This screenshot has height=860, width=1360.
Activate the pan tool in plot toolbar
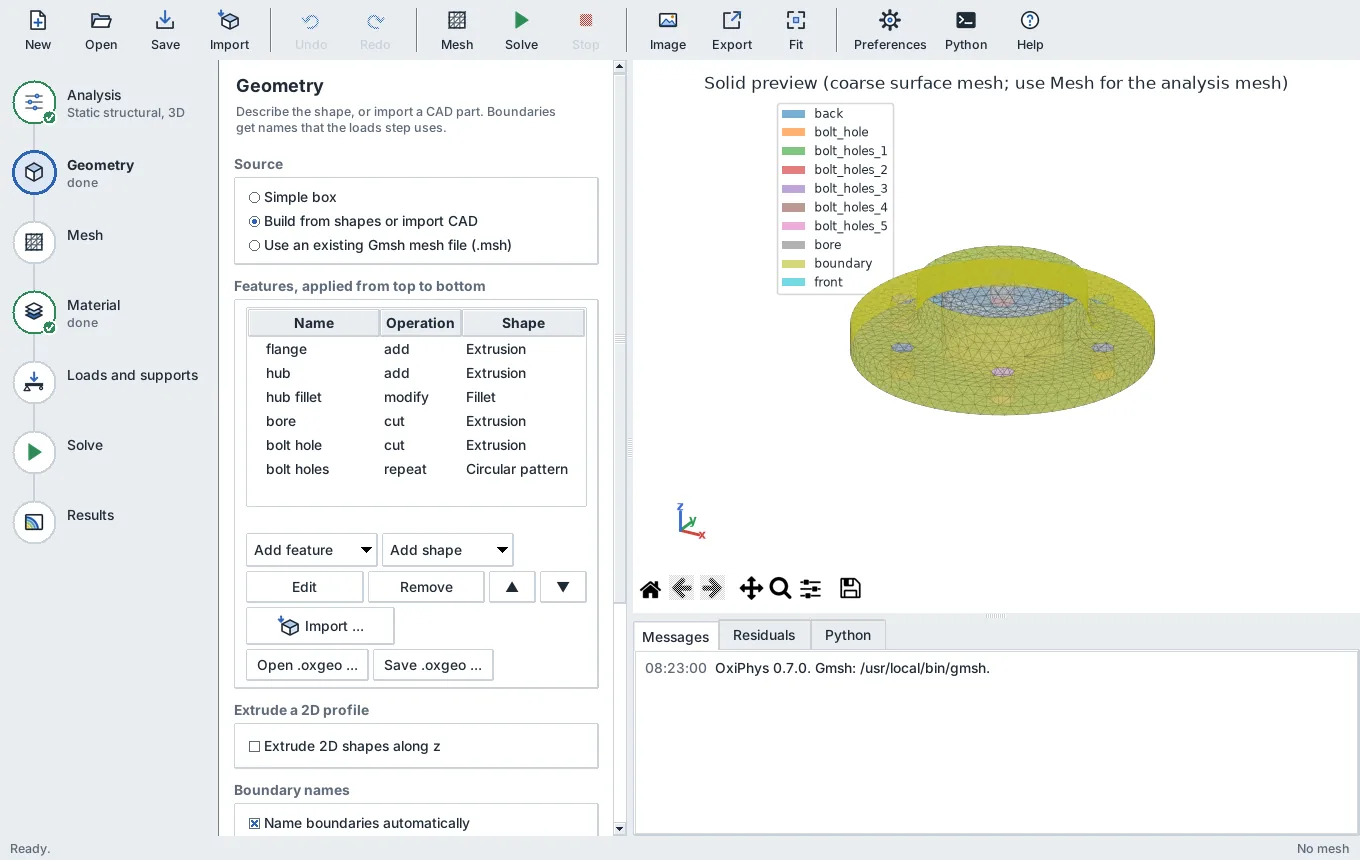click(751, 588)
